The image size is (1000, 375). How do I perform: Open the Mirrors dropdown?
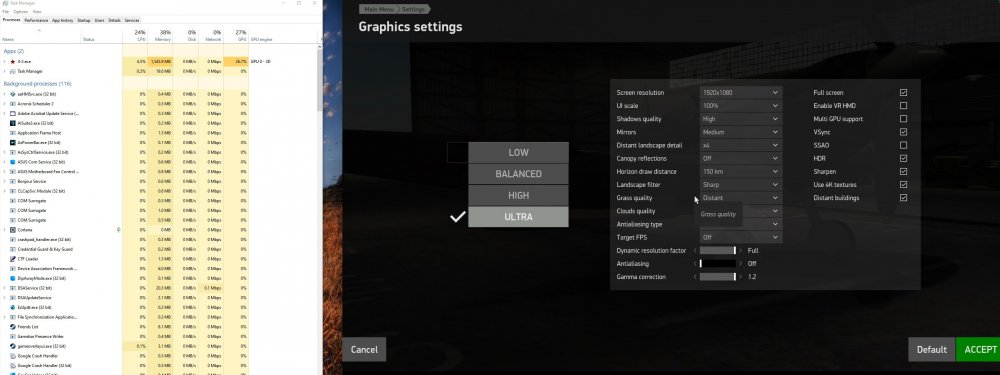740,132
